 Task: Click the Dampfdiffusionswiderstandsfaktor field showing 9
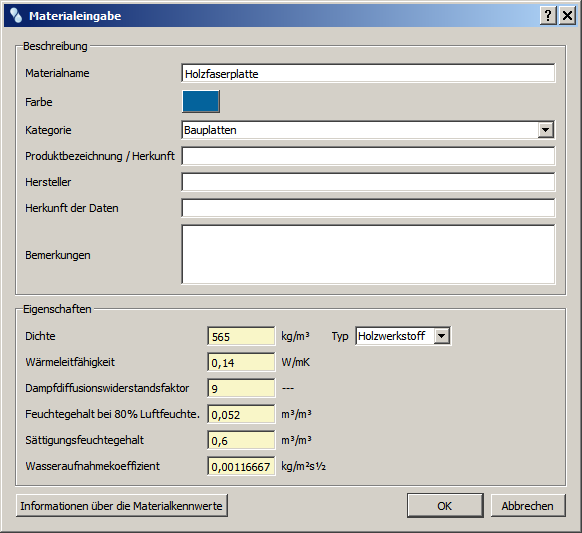point(241,388)
